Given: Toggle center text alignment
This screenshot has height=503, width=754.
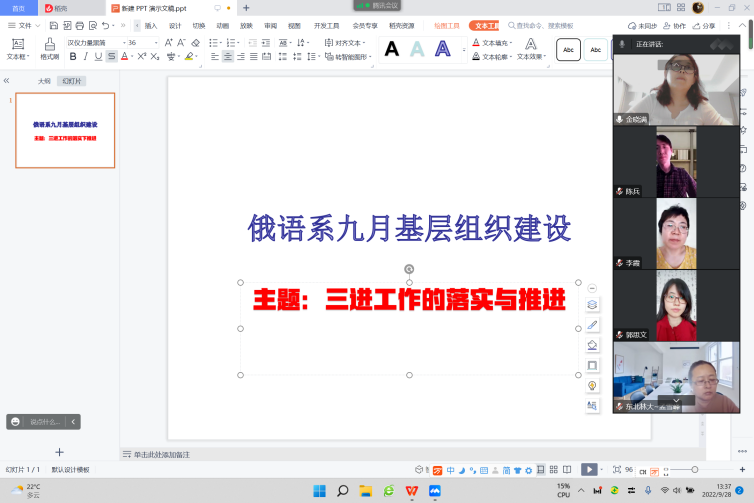Looking at the screenshot, I should click(x=227, y=57).
